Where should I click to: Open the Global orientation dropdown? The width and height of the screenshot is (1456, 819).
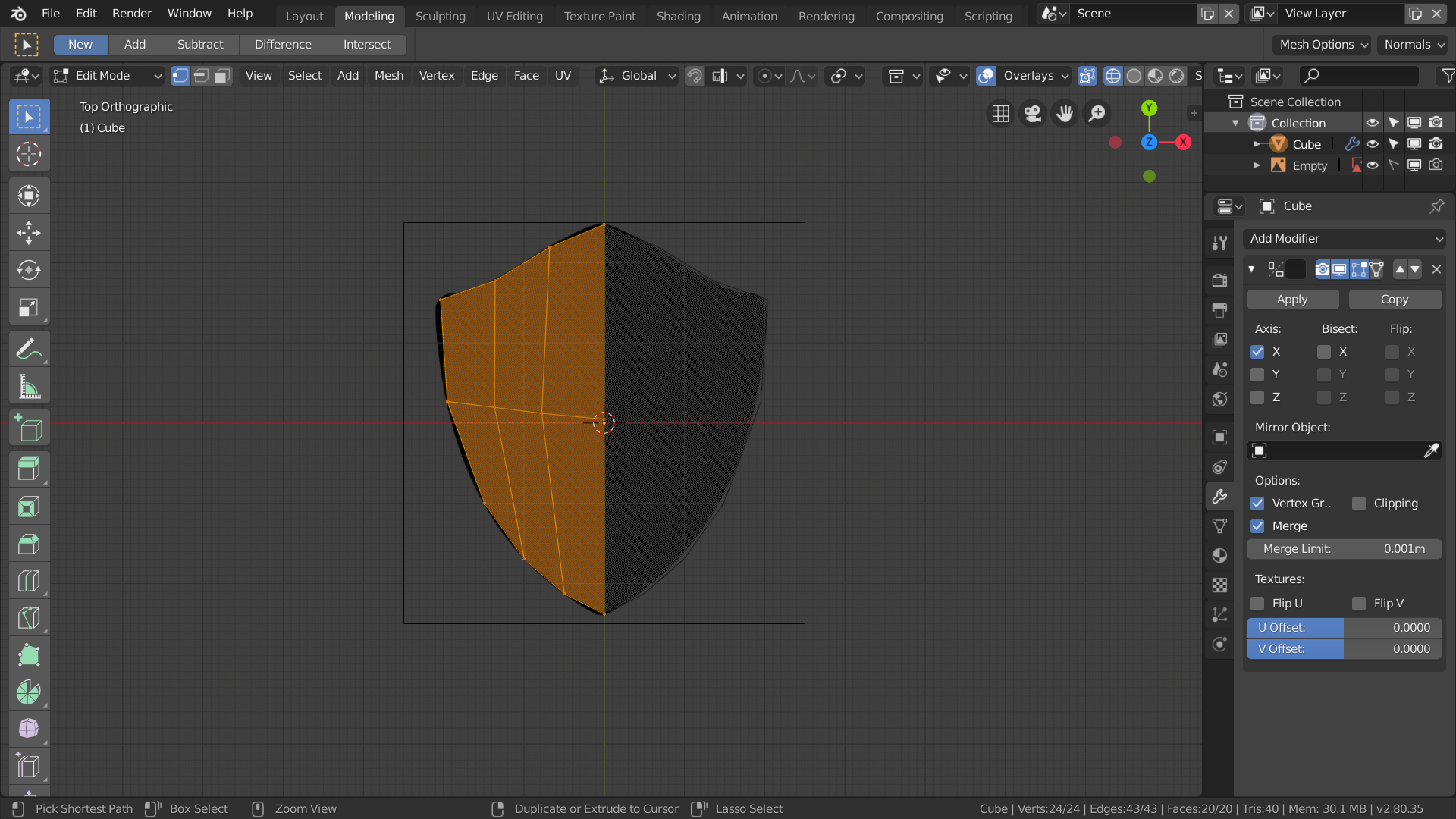(637, 75)
